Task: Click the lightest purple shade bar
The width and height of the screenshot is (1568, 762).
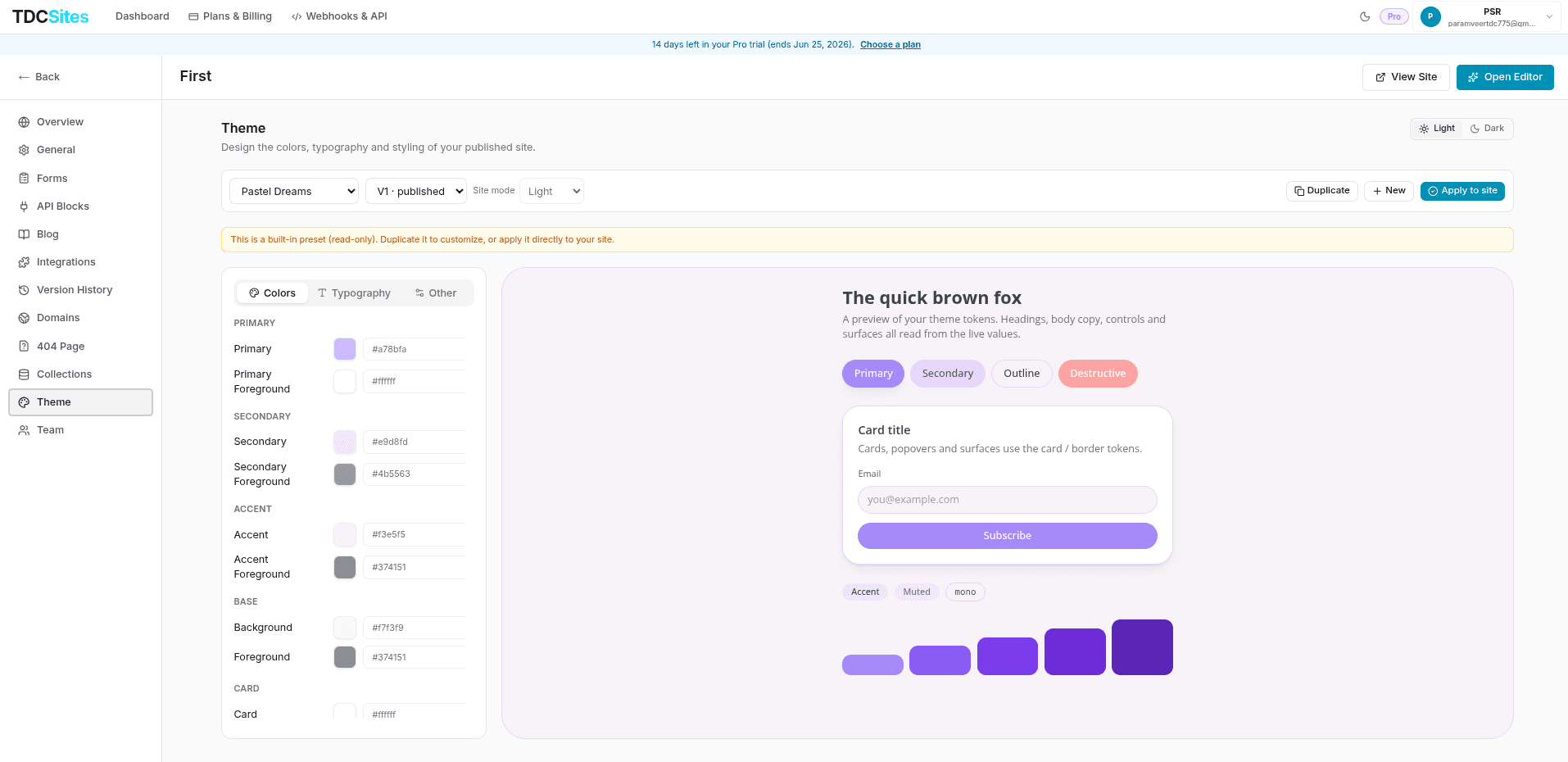Action: point(872,664)
